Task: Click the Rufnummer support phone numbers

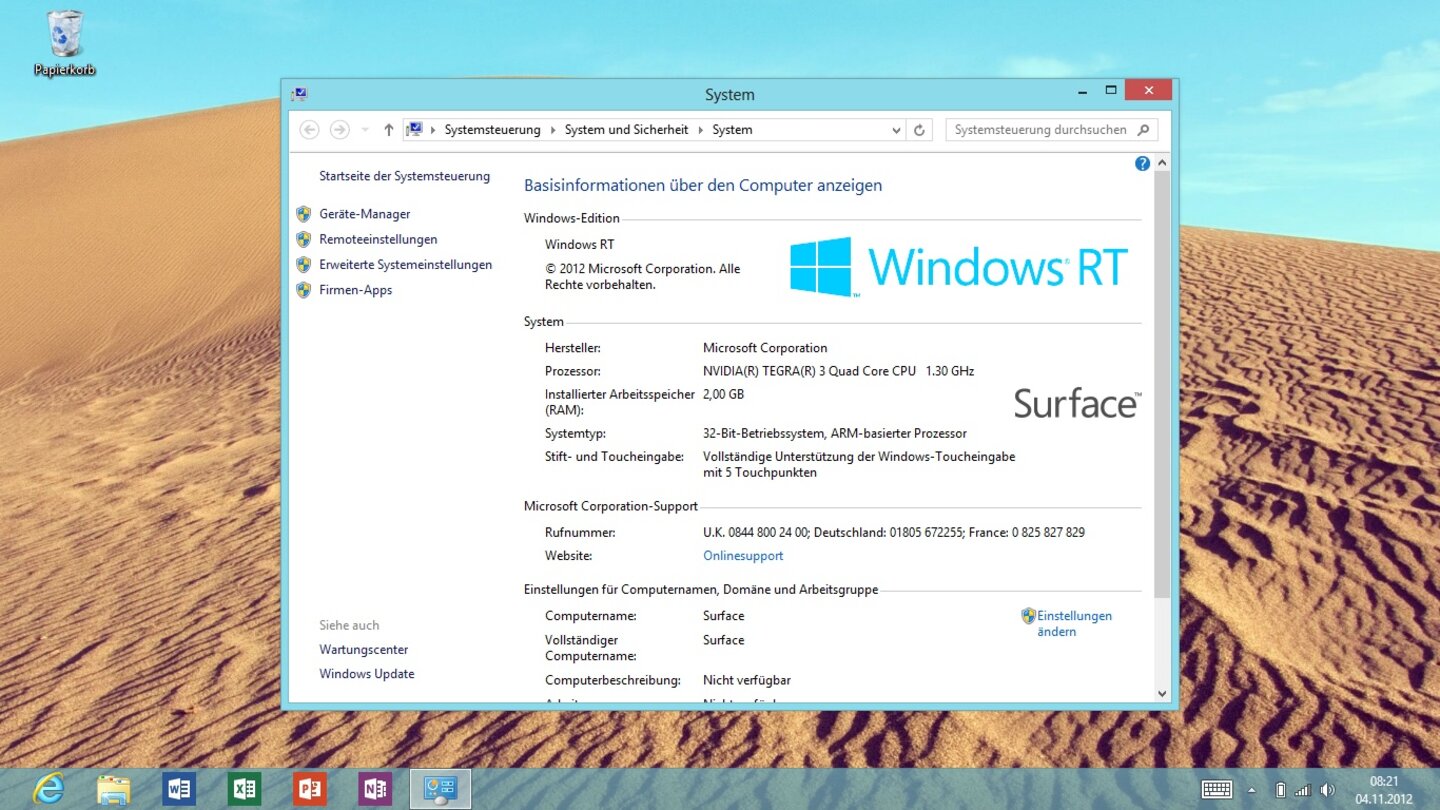Action: tap(894, 533)
